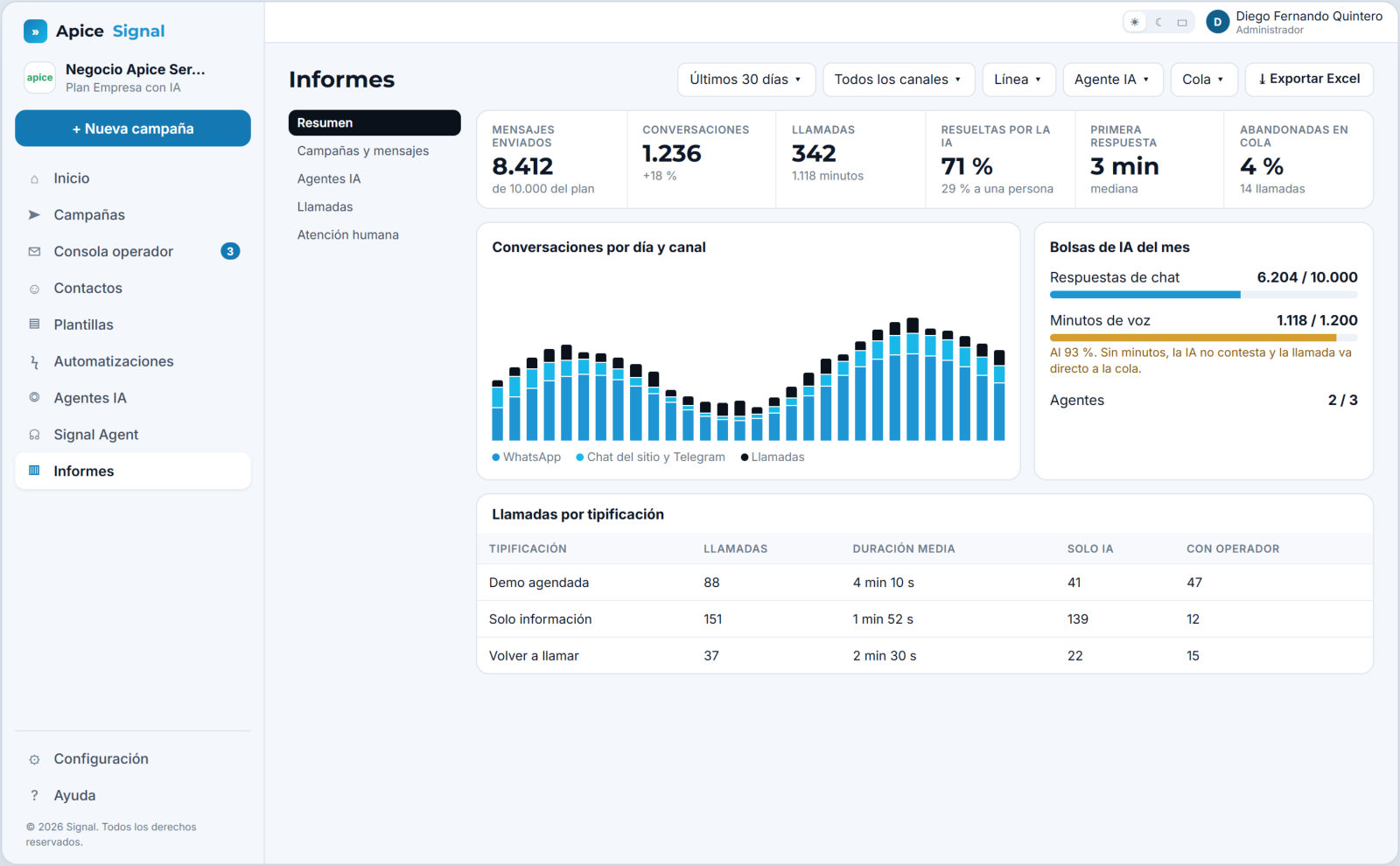1400x866 pixels.
Task: Click the Apice Signal logo icon
Action: click(x=35, y=31)
